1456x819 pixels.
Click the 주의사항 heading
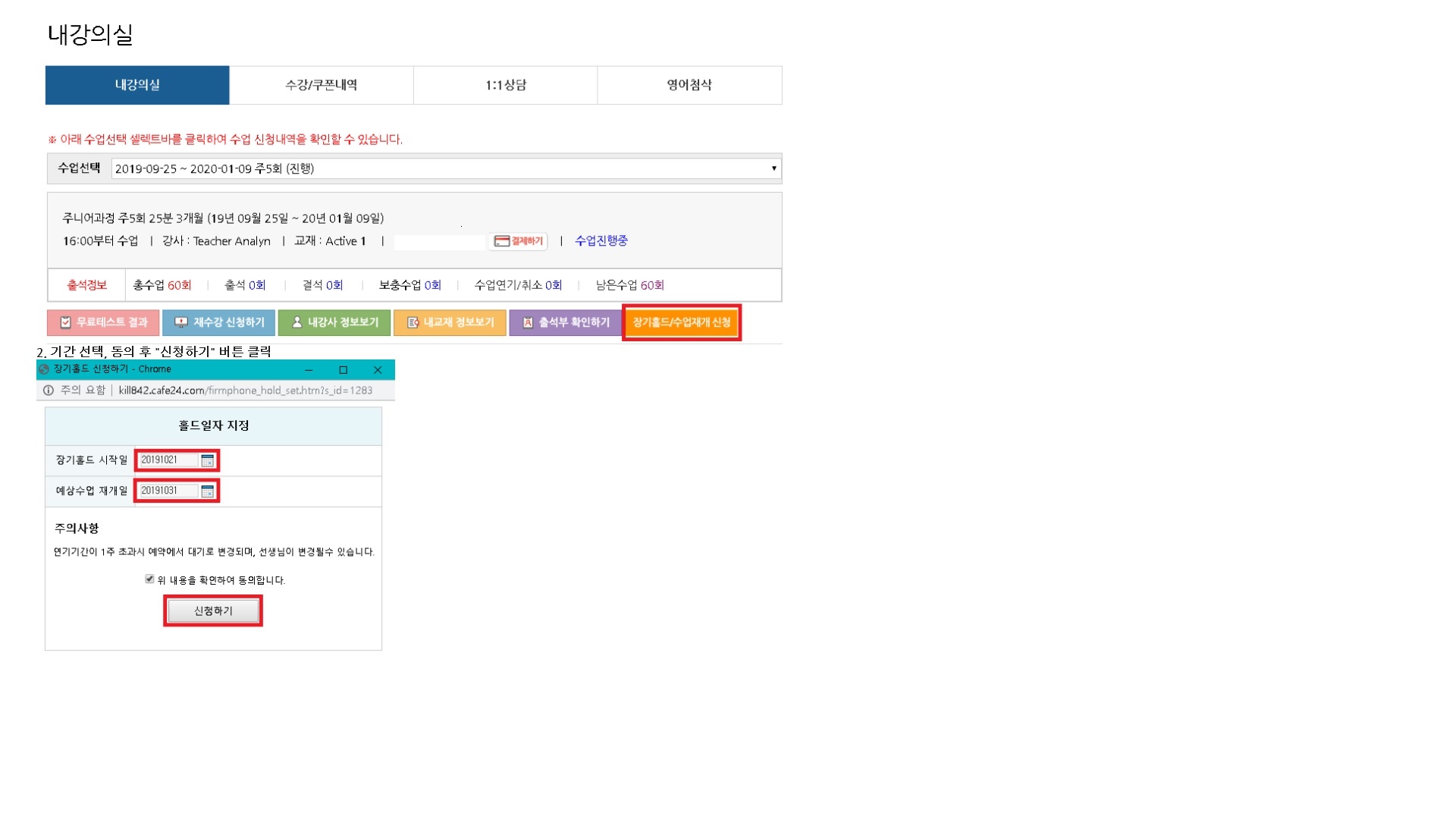click(77, 528)
